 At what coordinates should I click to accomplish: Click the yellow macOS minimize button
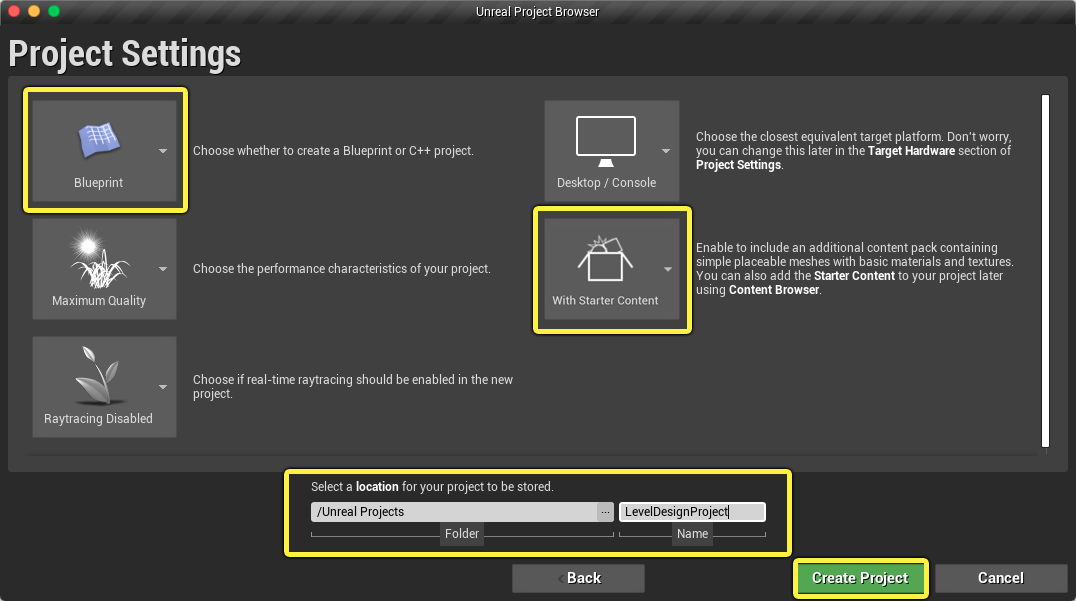[34, 11]
